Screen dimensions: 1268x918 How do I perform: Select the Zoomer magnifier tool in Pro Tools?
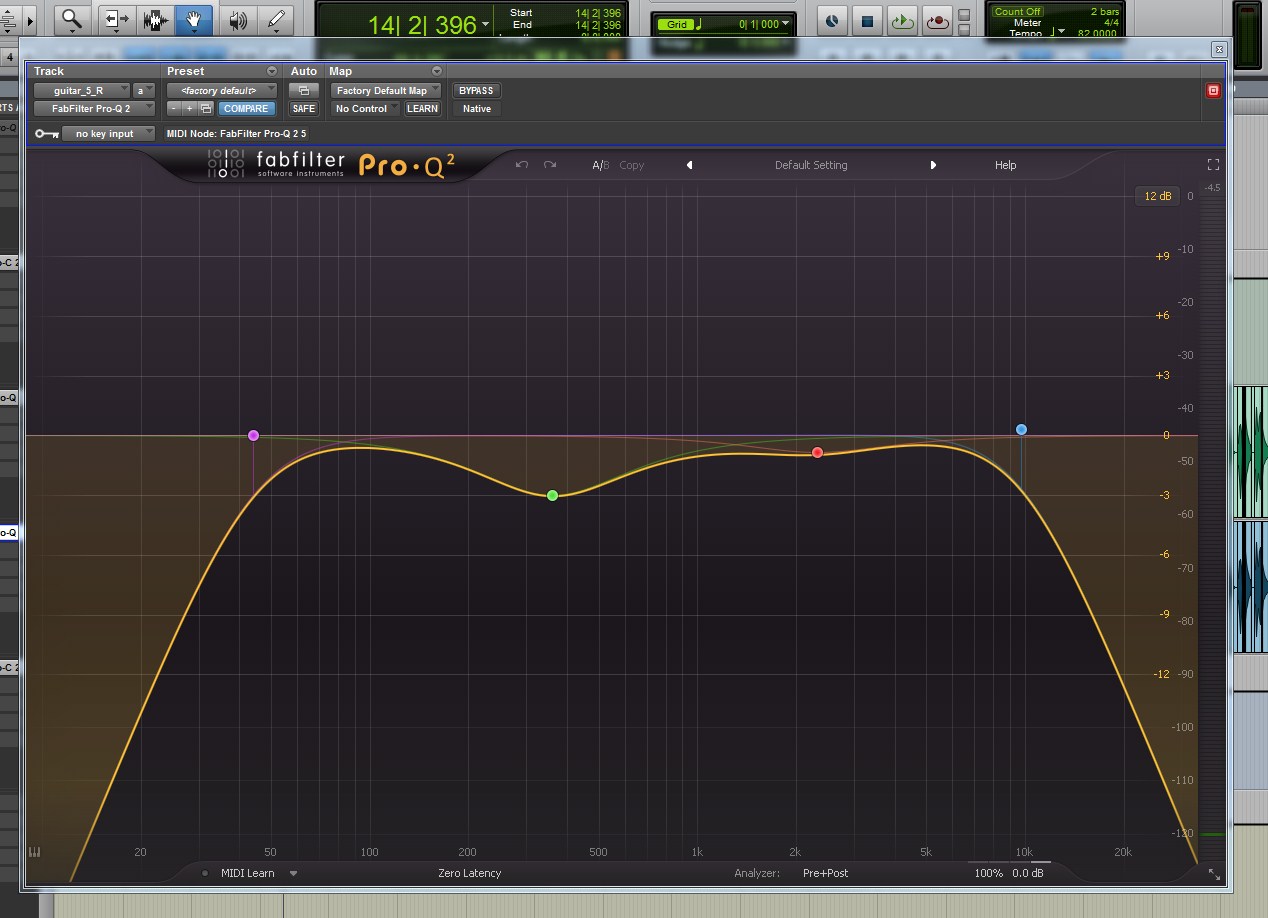tap(71, 18)
